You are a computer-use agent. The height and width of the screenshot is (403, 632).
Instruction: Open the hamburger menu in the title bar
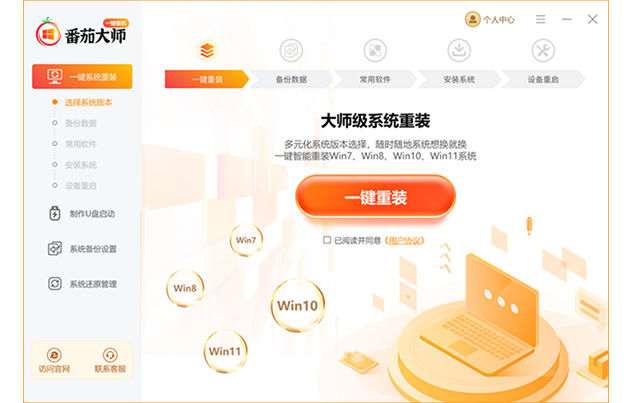click(x=541, y=19)
